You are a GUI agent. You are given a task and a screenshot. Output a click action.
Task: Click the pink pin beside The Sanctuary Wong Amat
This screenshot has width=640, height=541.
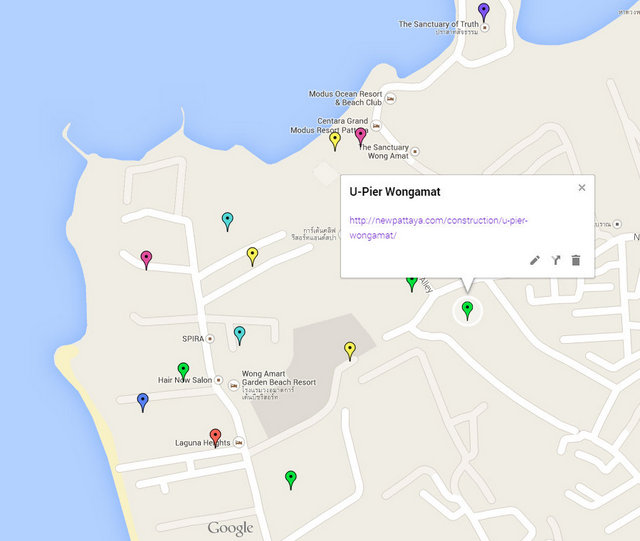point(360,137)
